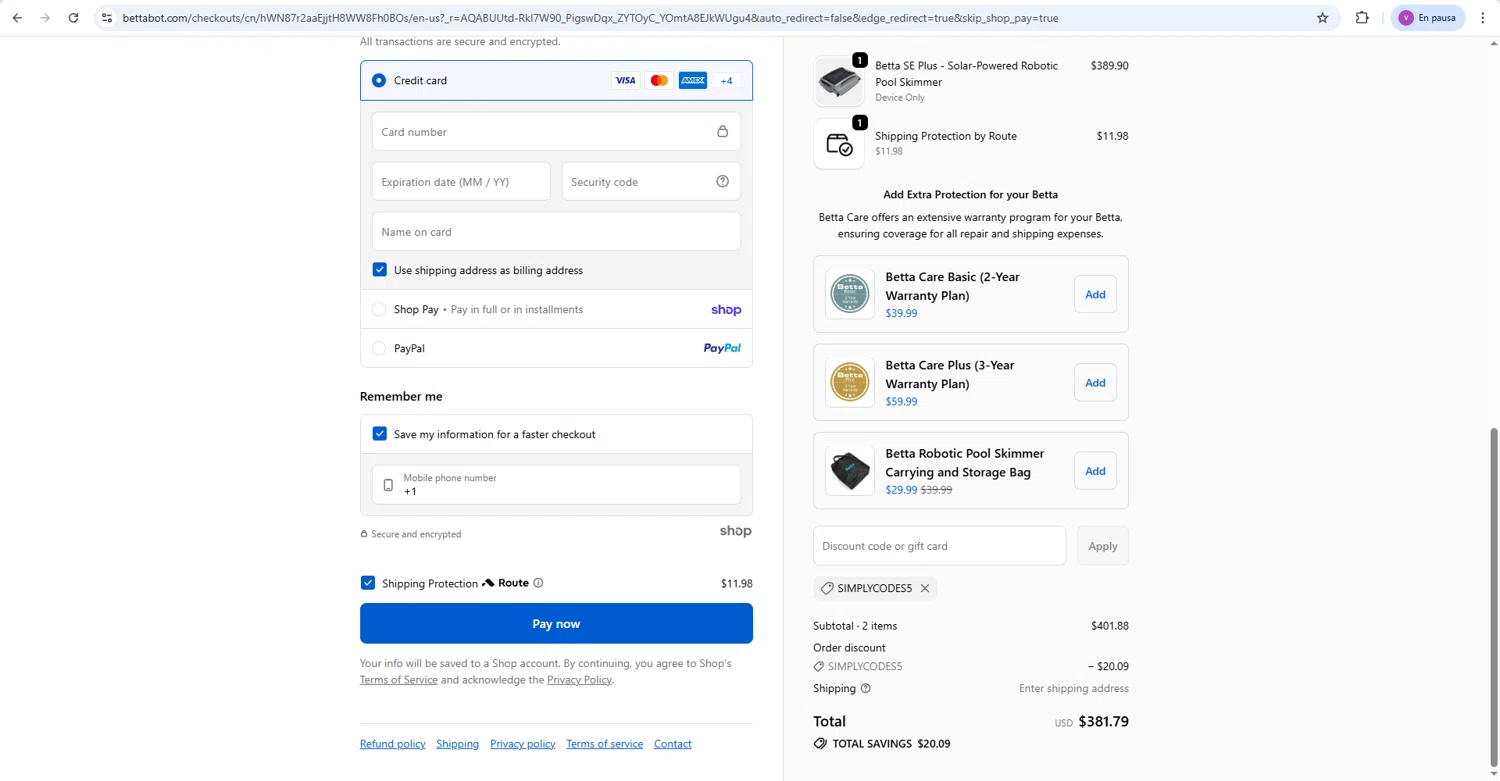The height and width of the screenshot is (781, 1500).
Task: Click the phone icon in mobile number field
Action: pyautogui.click(x=388, y=485)
